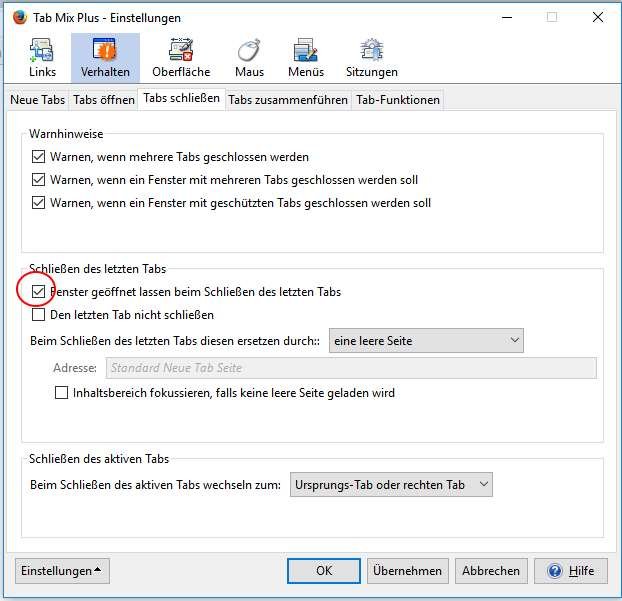Viewport: 622px width, 601px height.
Task: Click the Abbrechen button
Action: [491, 571]
